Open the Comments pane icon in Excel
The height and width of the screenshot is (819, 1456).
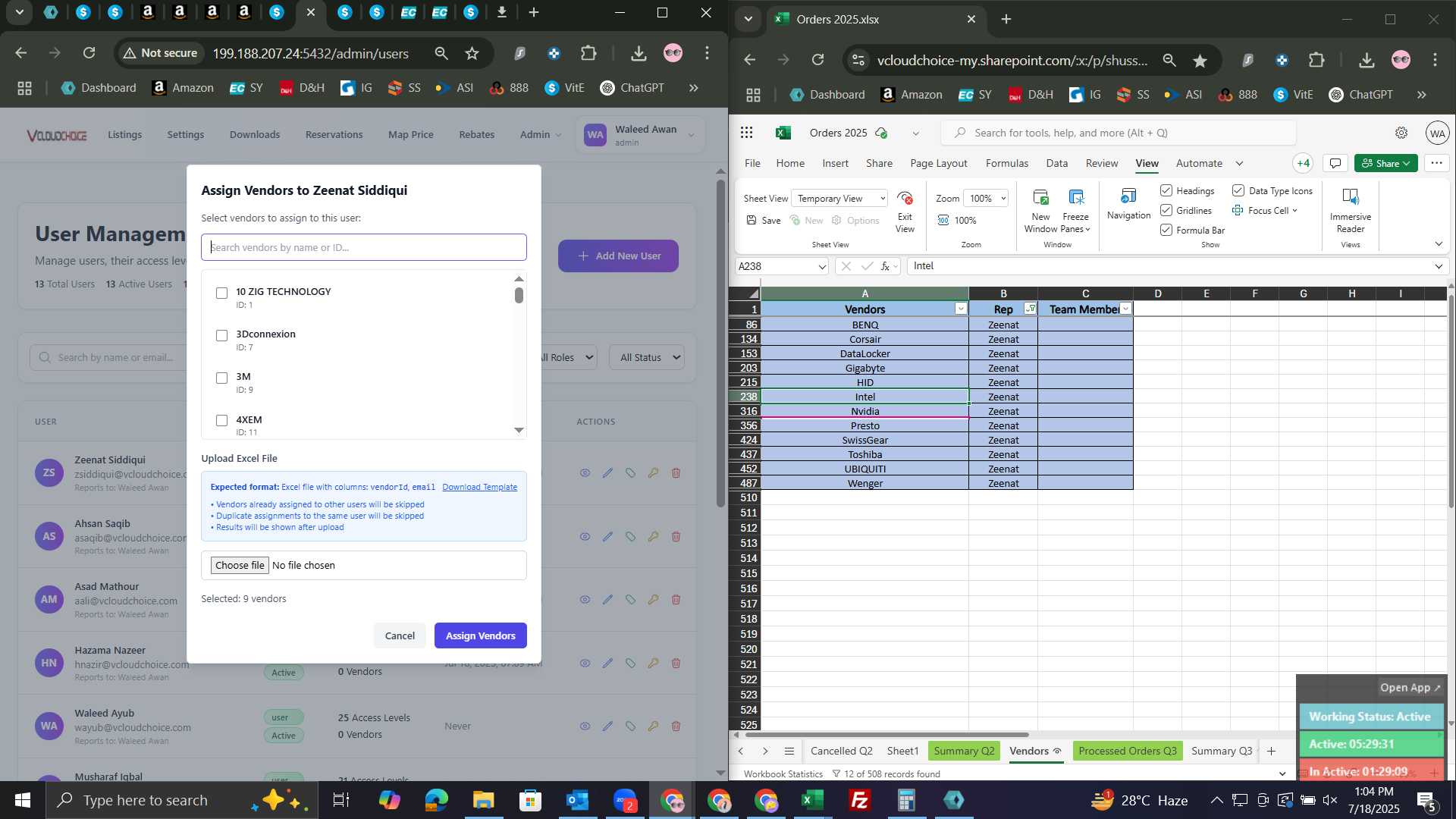pos(1335,163)
